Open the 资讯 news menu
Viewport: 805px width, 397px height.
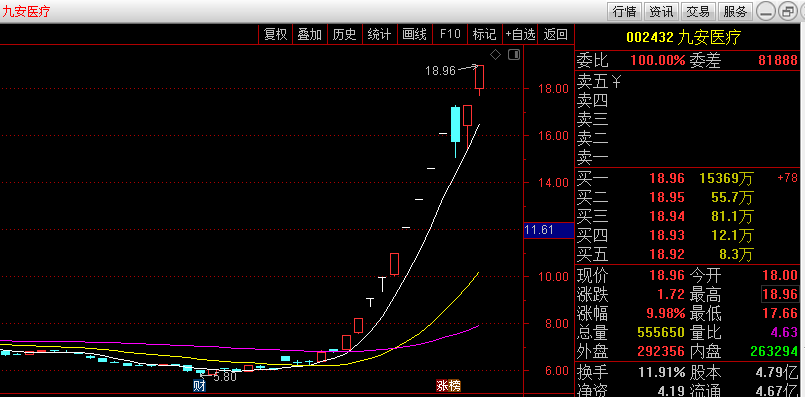(661, 11)
